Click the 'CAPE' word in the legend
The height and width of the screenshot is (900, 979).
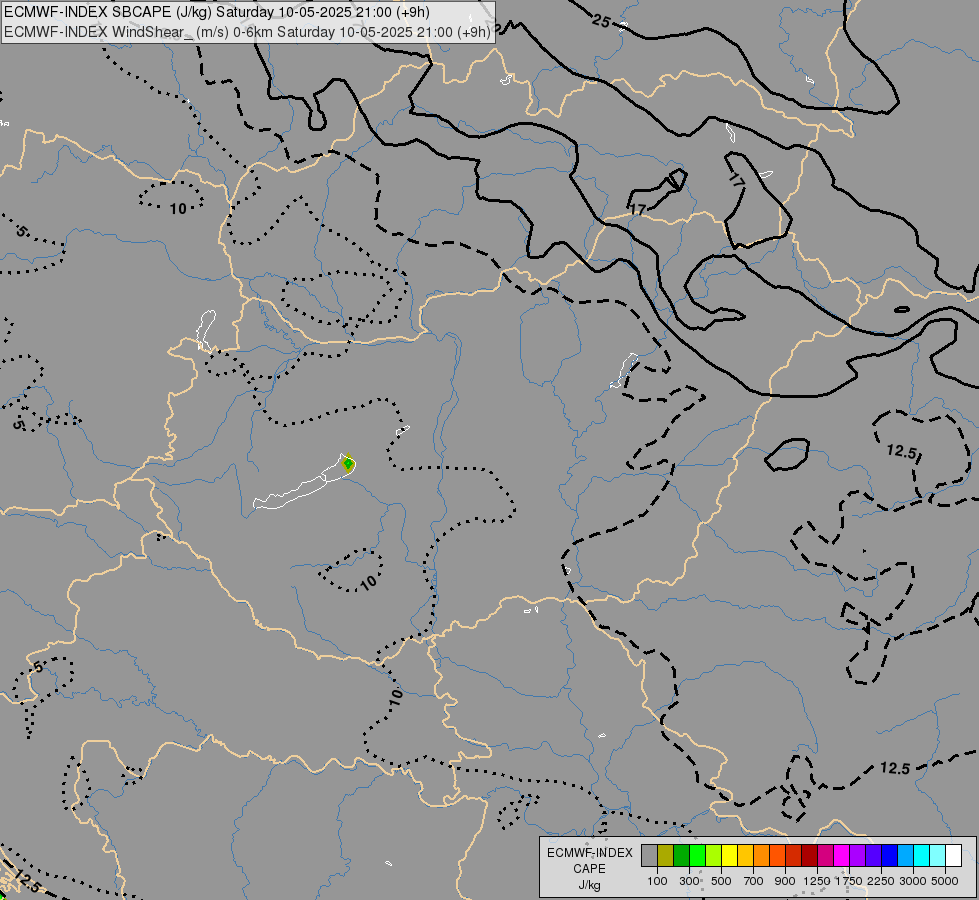[x=589, y=869]
